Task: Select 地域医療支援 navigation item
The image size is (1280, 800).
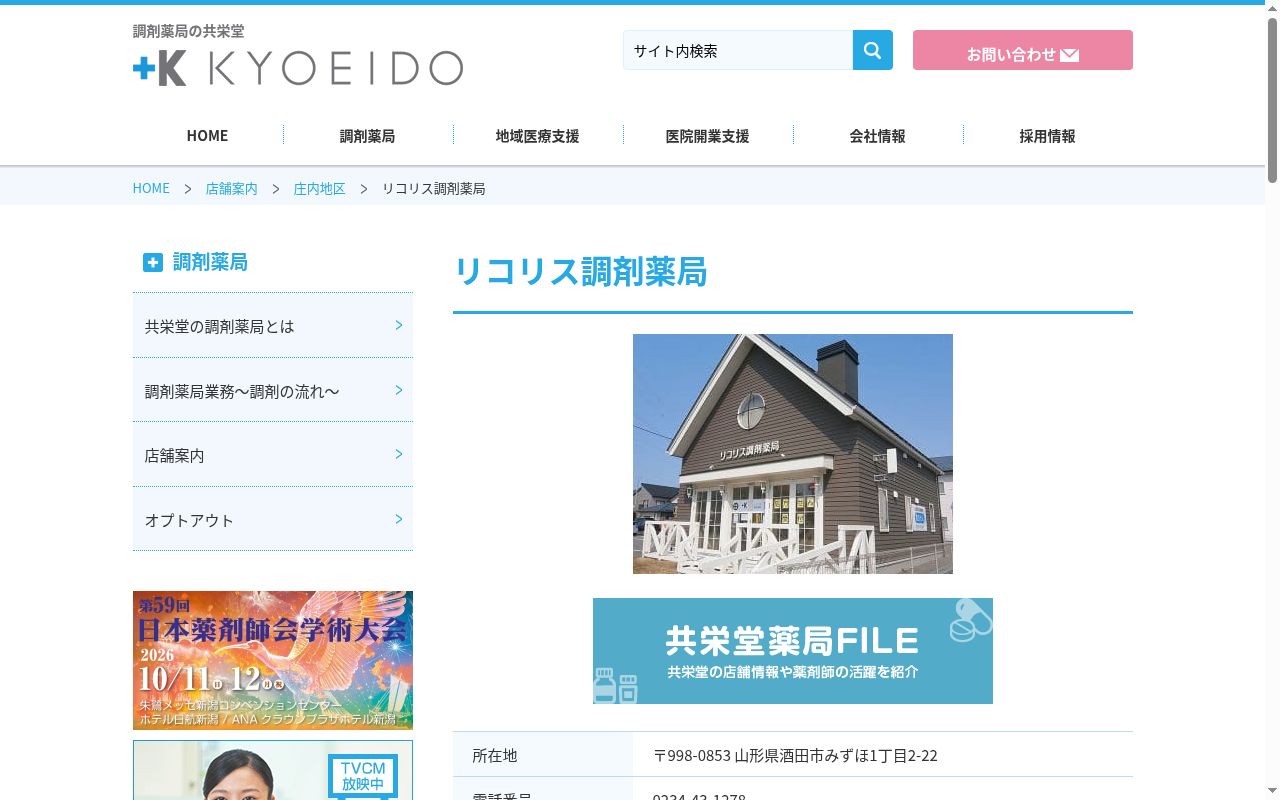Action: [x=537, y=135]
